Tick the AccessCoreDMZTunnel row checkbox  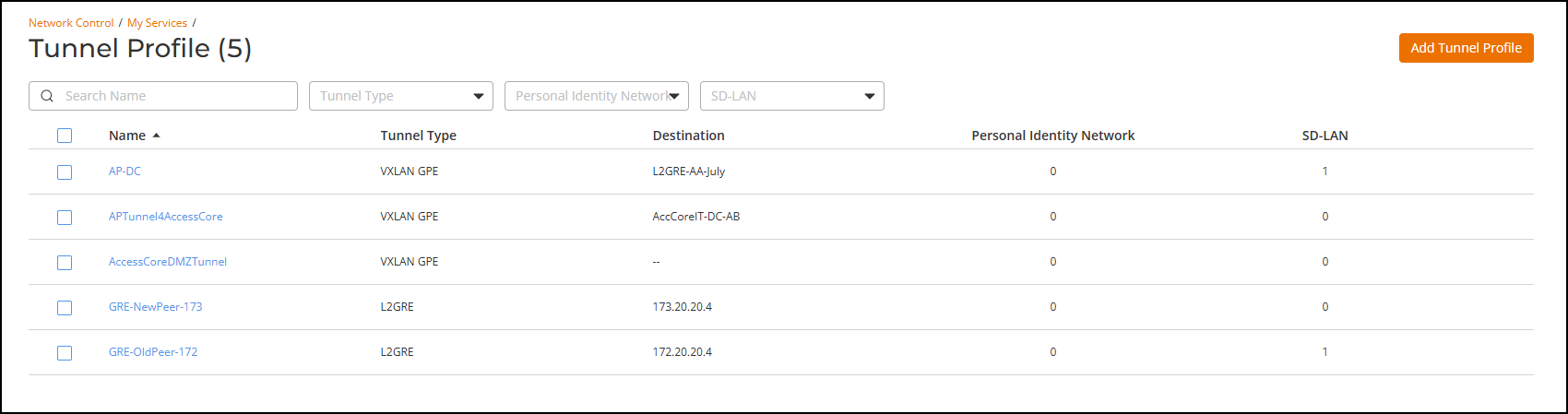[x=65, y=263]
